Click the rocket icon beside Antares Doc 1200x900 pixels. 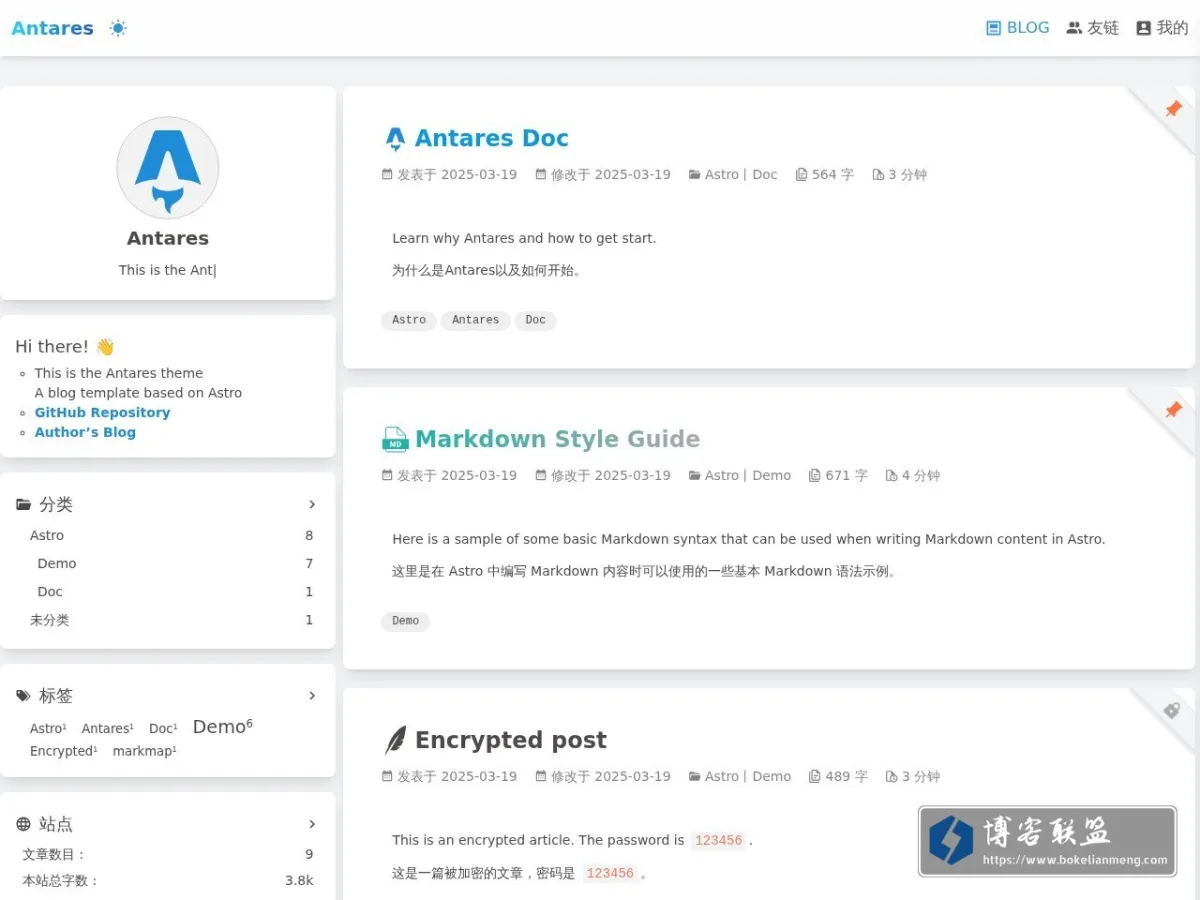coord(396,138)
